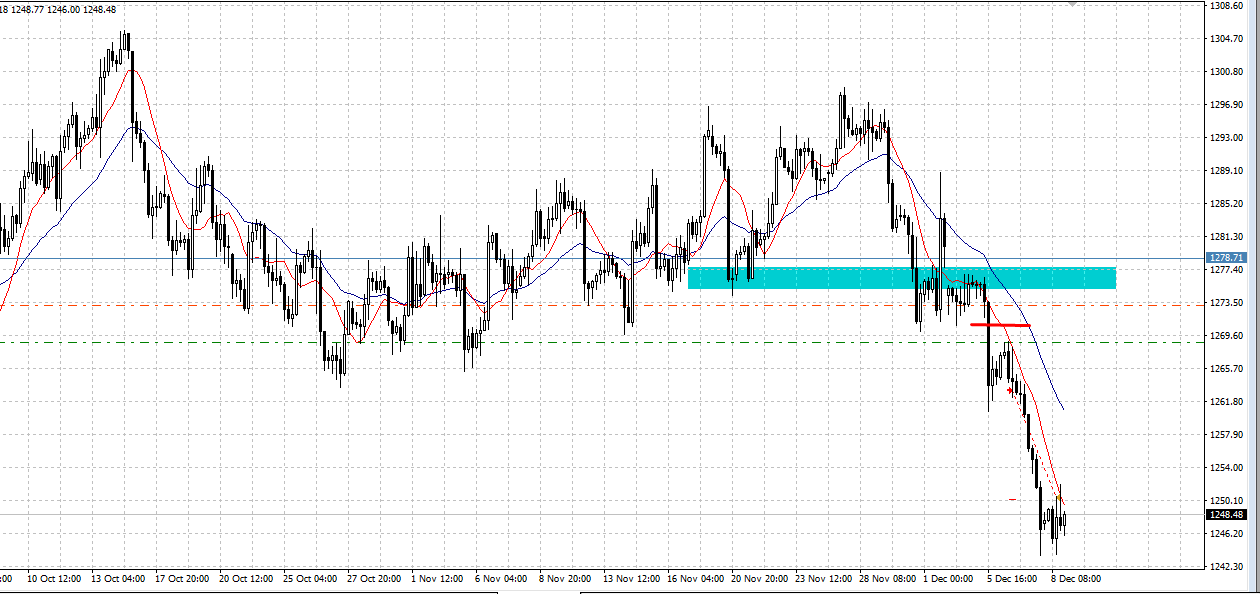Click the 25 Oct 04:00 time label
The height and width of the screenshot is (594, 1260).
pos(310,578)
